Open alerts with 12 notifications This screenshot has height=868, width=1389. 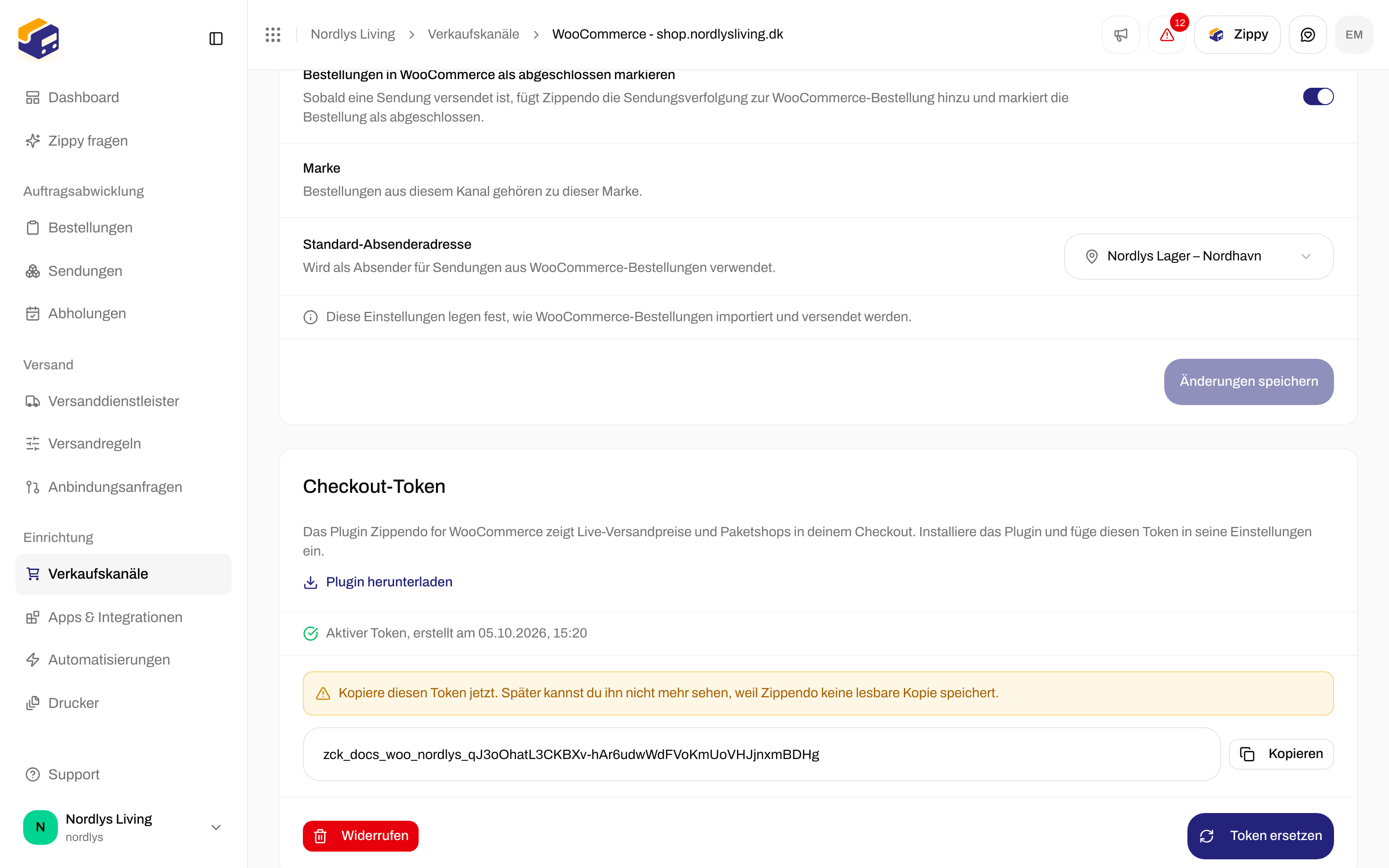click(1167, 34)
